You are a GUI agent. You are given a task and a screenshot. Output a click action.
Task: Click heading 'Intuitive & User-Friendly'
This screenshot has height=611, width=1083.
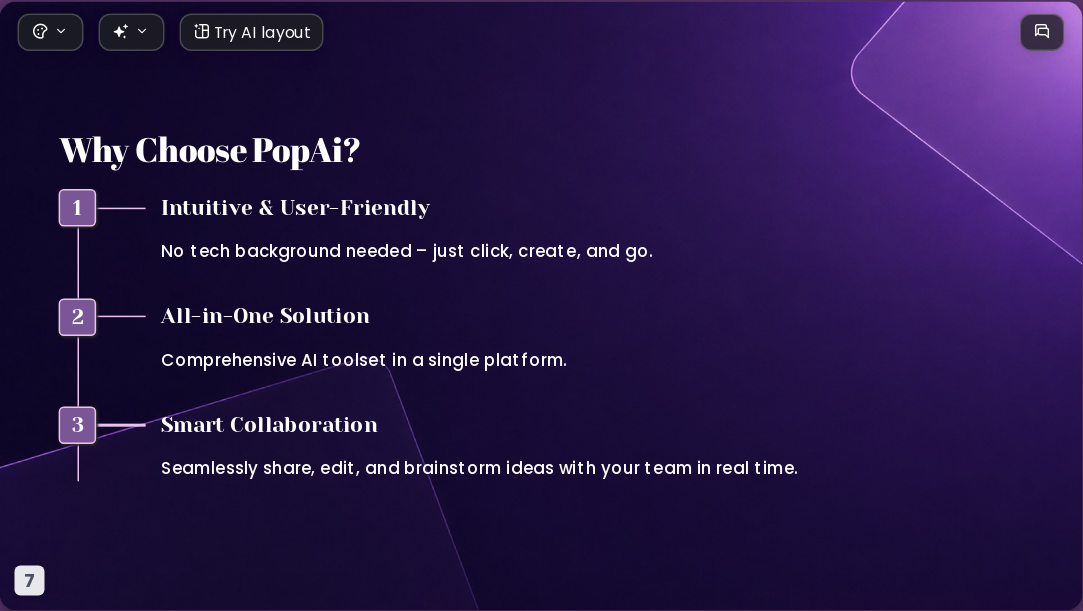tap(296, 208)
